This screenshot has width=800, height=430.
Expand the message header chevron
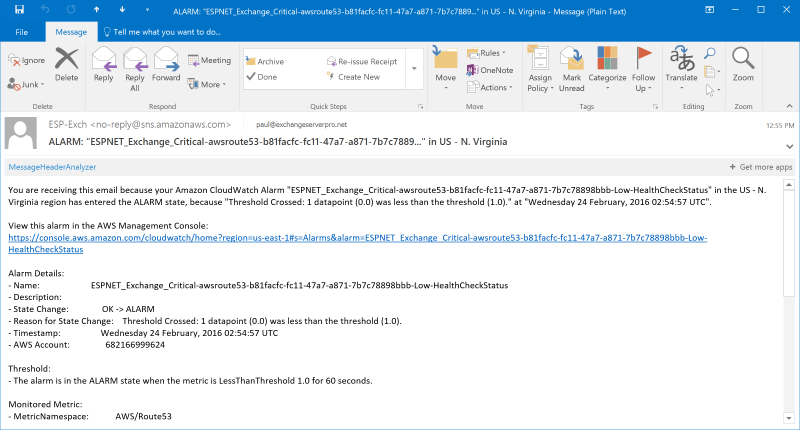(x=789, y=146)
